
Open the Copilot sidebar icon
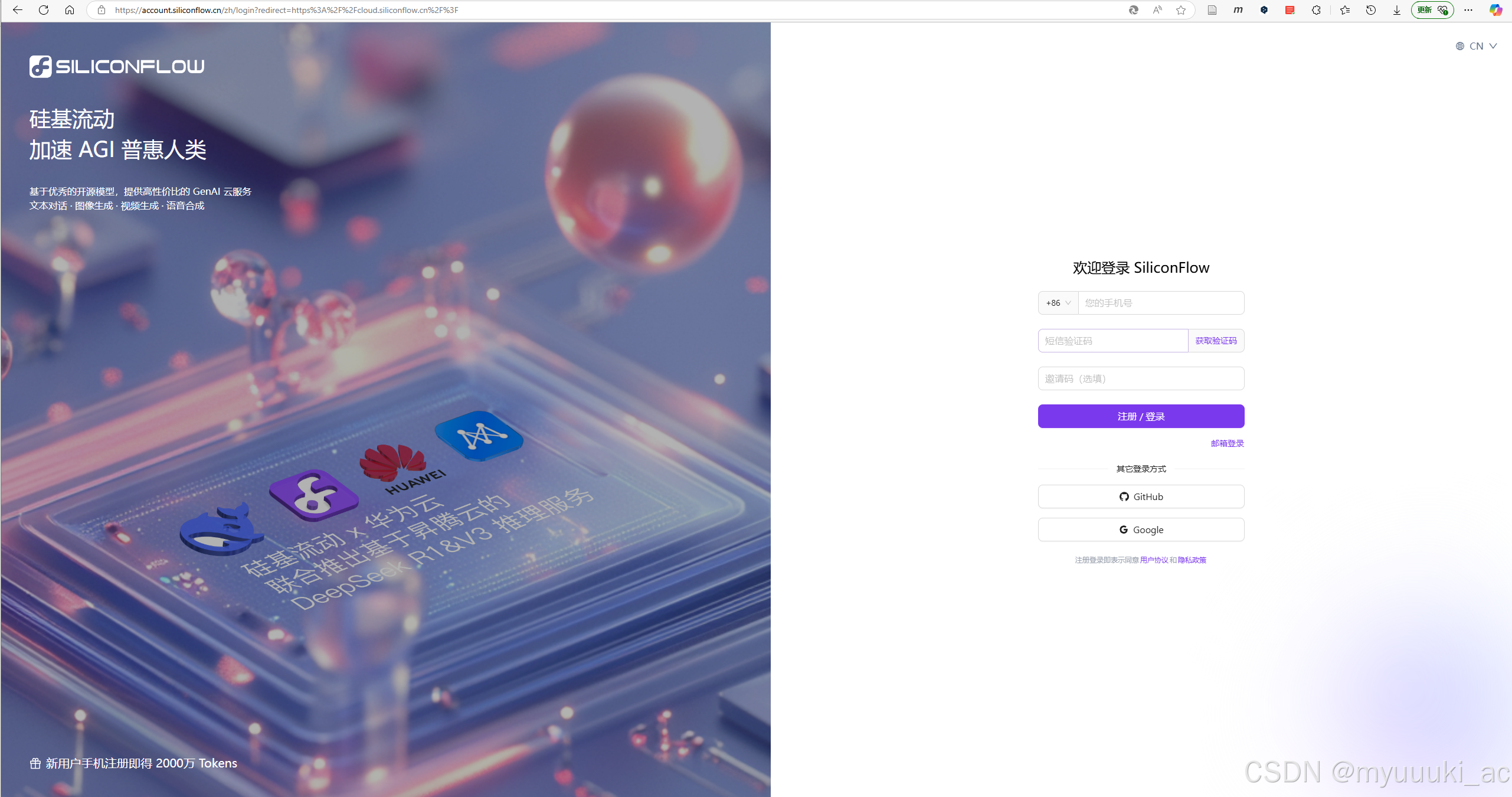pyautogui.click(x=1495, y=10)
